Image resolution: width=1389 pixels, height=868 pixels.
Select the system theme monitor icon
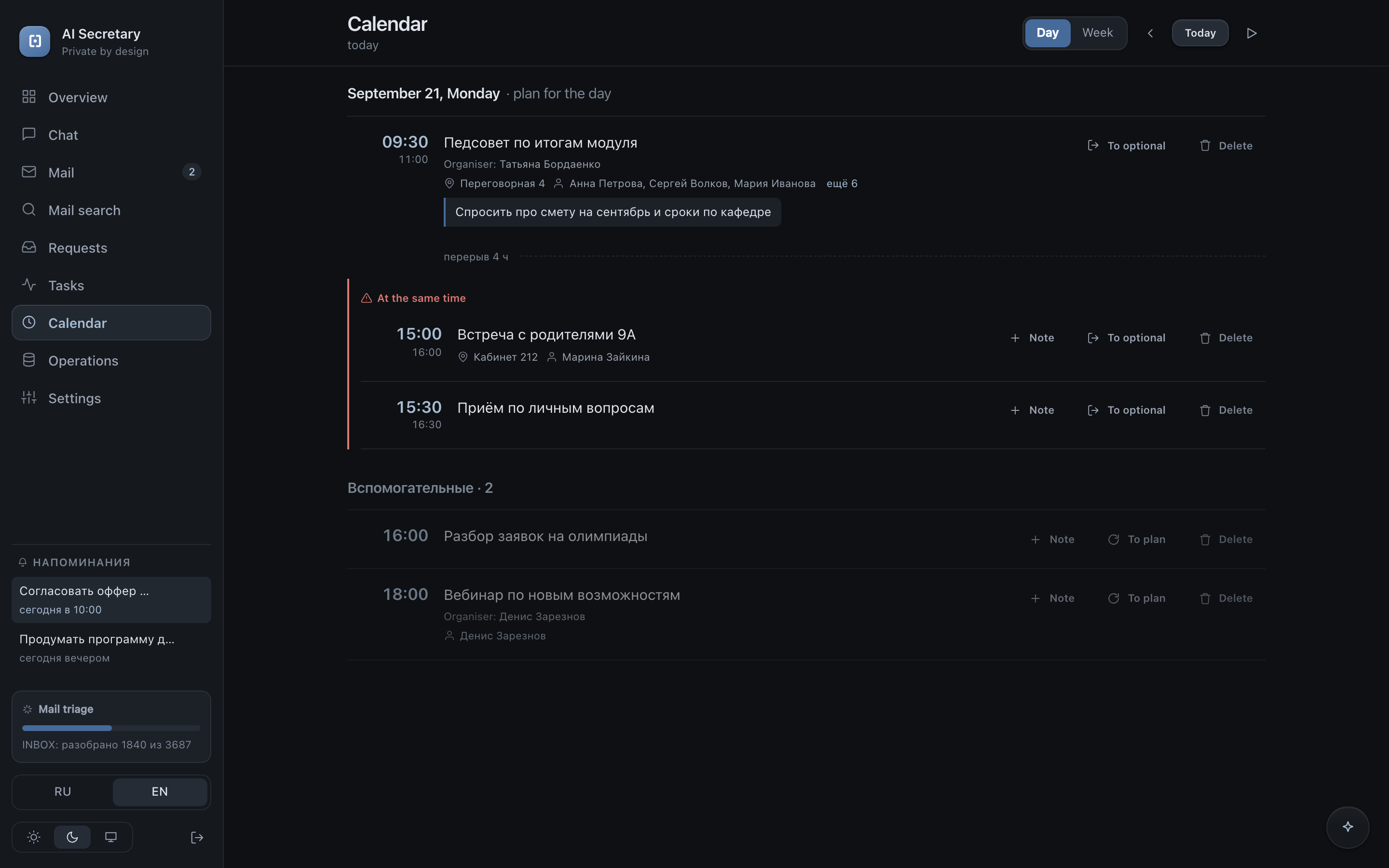click(111, 837)
